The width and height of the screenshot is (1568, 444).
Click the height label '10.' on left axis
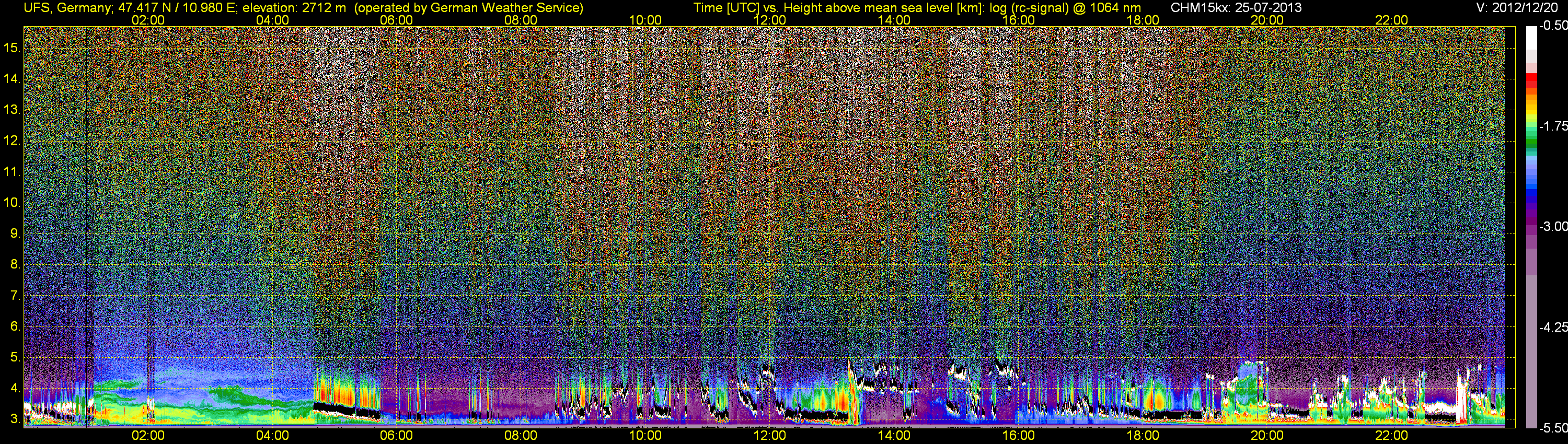12,203
